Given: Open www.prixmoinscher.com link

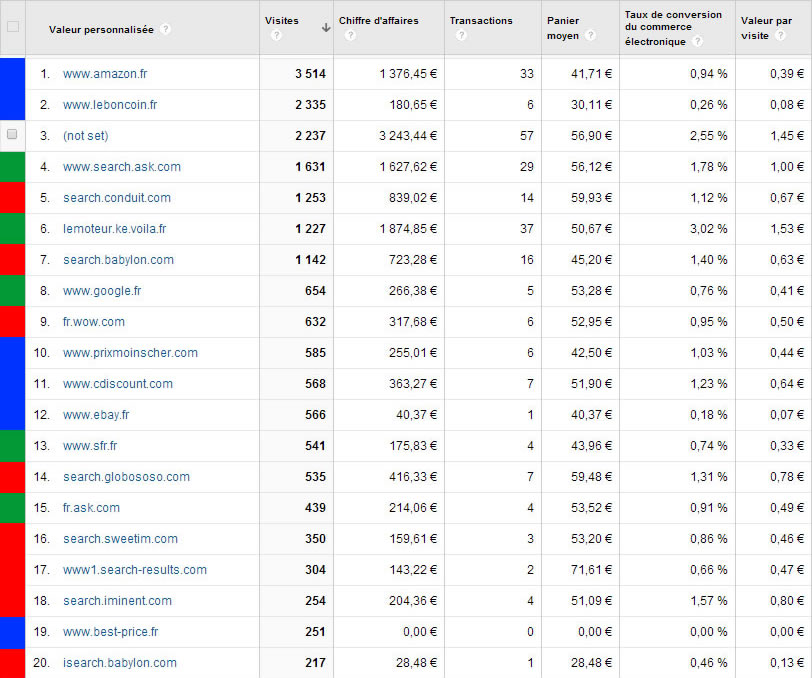Looking at the screenshot, I should click(x=130, y=353).
